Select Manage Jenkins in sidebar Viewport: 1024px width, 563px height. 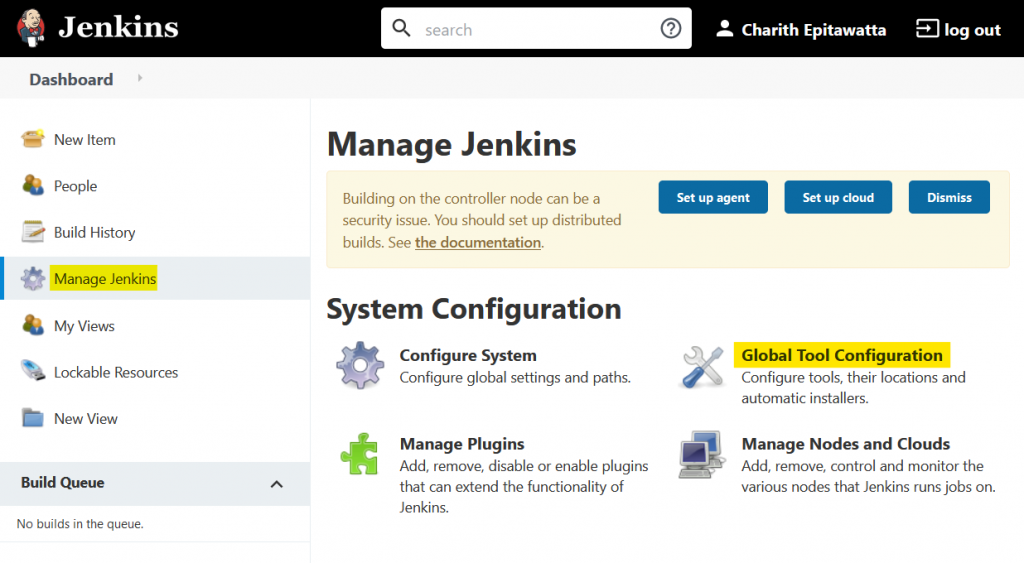[105, 279]
